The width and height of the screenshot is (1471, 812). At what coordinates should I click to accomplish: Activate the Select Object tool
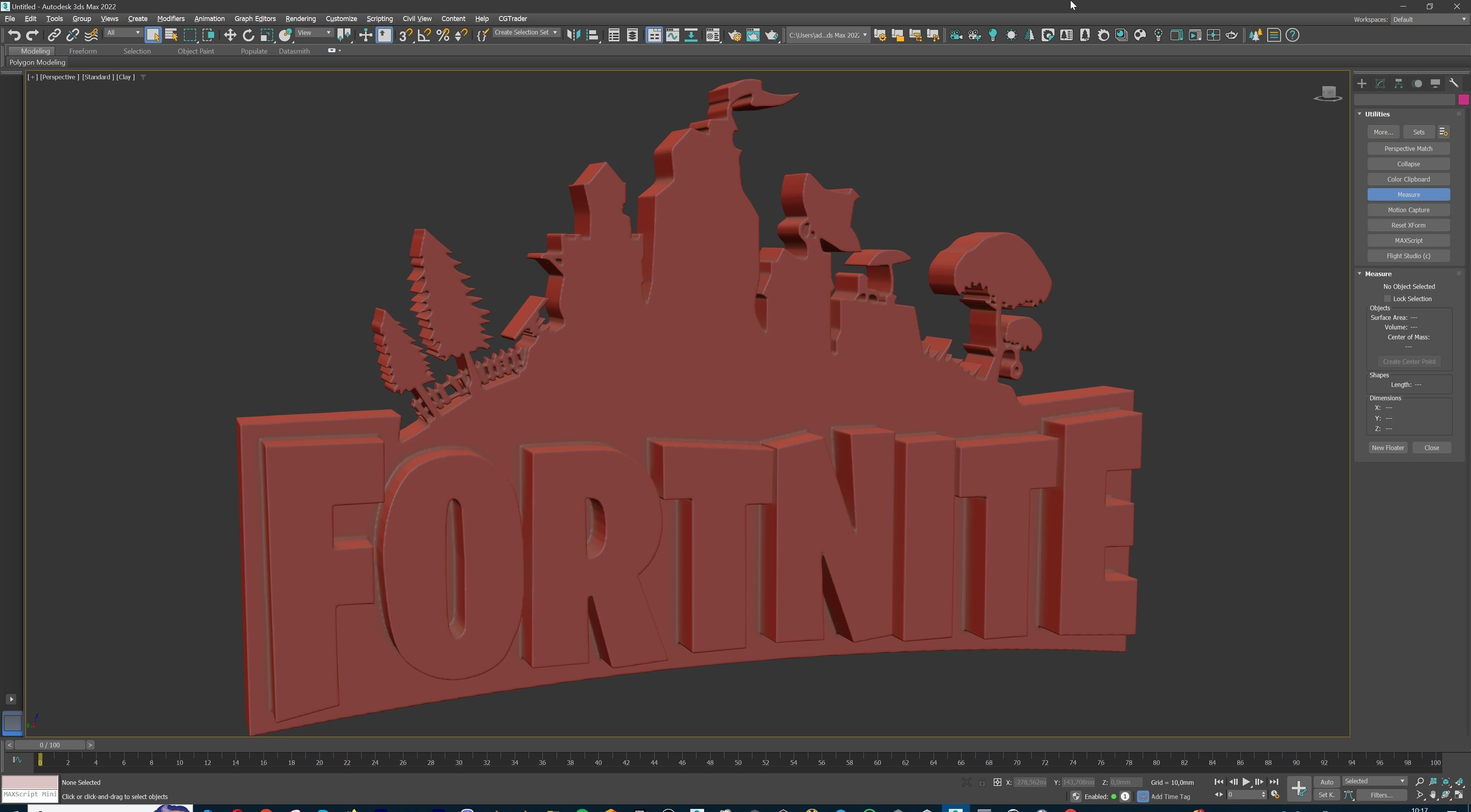(153, 35)
